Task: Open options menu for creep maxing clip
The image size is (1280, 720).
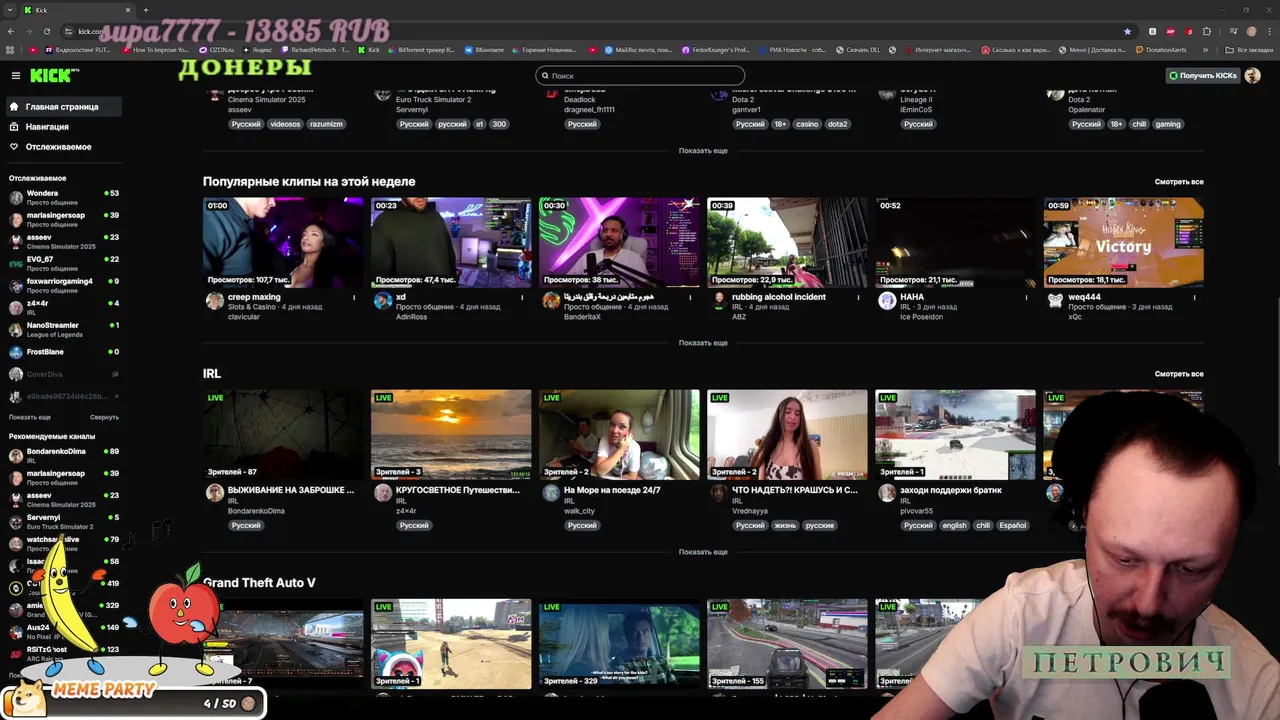Action: [354, 297]
